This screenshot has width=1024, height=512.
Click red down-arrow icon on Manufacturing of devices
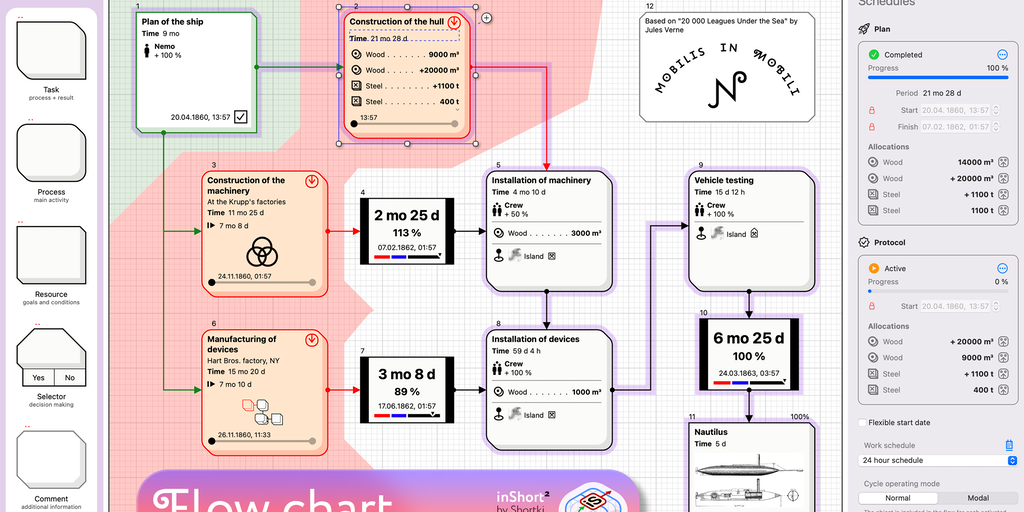point(312,340)
